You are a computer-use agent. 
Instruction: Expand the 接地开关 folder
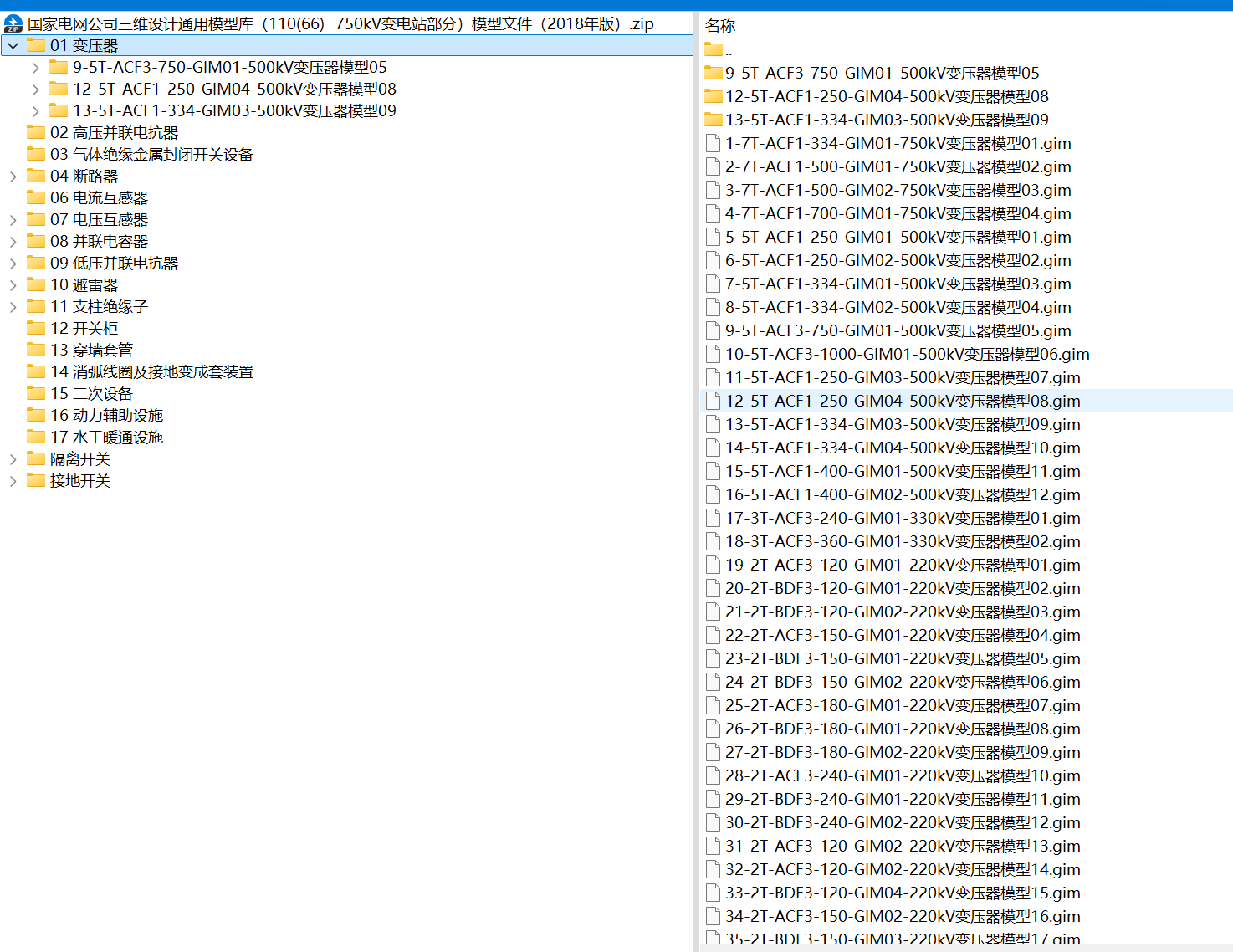(x=13, y=480)
